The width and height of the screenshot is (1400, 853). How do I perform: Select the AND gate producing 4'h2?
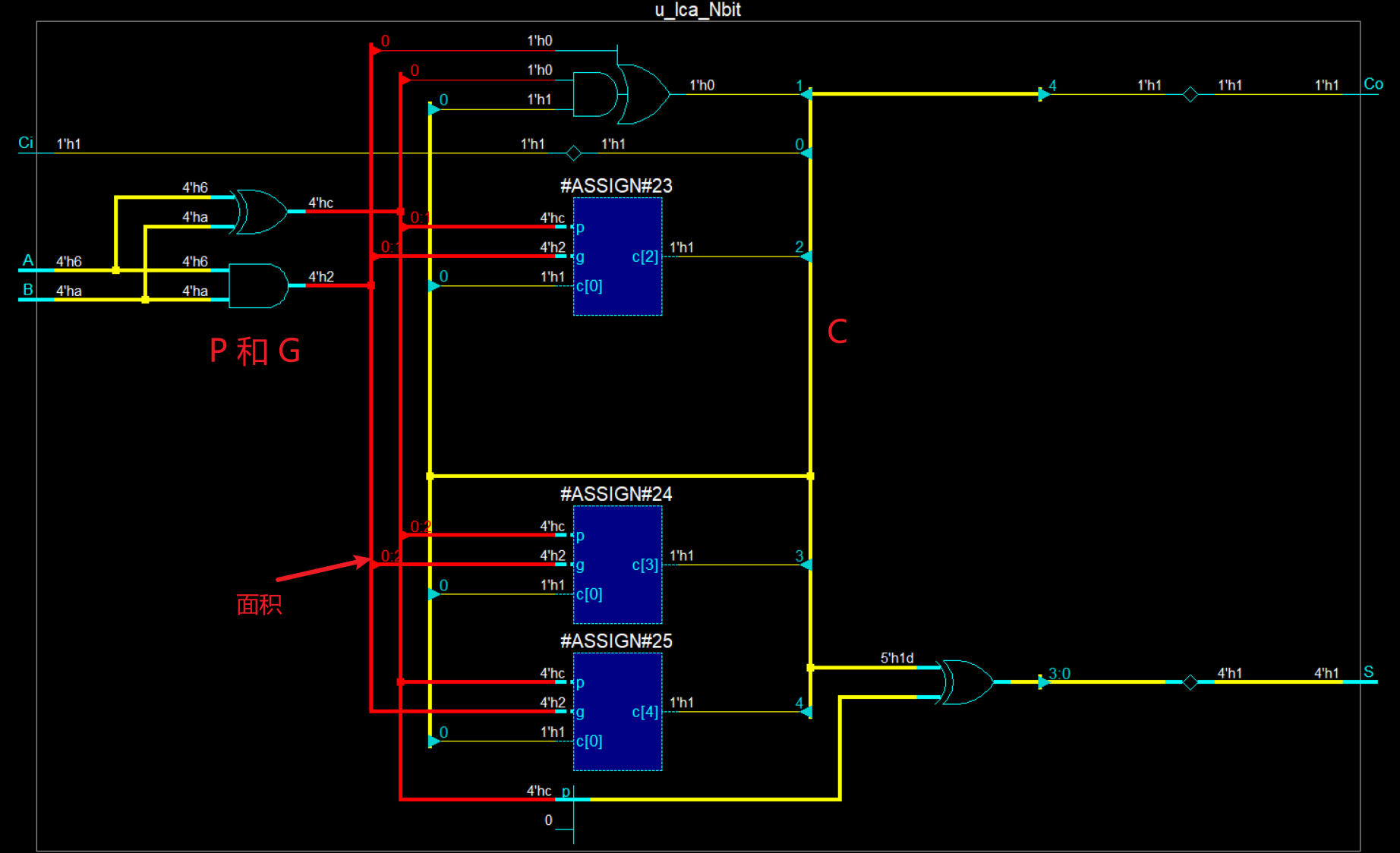(258, 285)
